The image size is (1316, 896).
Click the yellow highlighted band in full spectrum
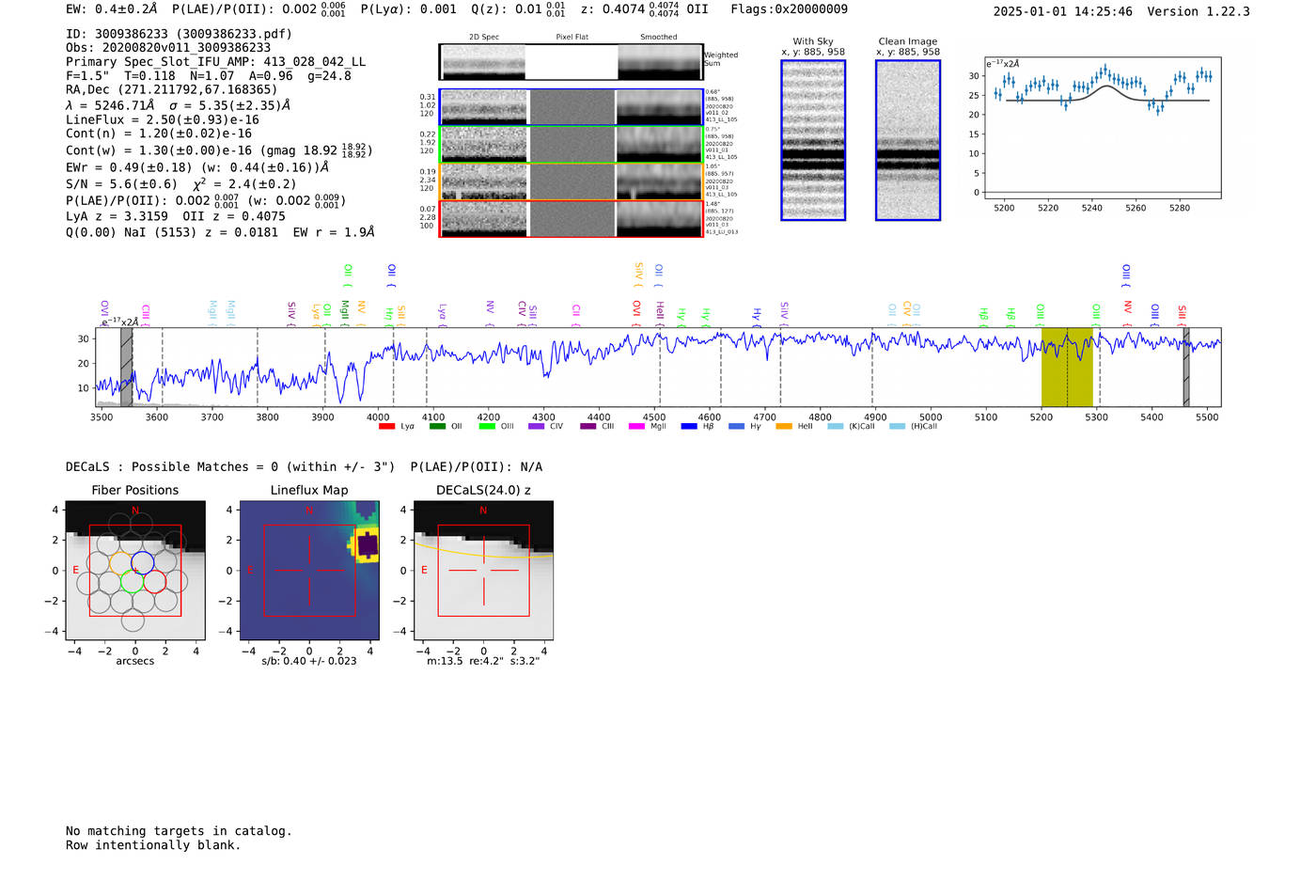point(1067,367)
